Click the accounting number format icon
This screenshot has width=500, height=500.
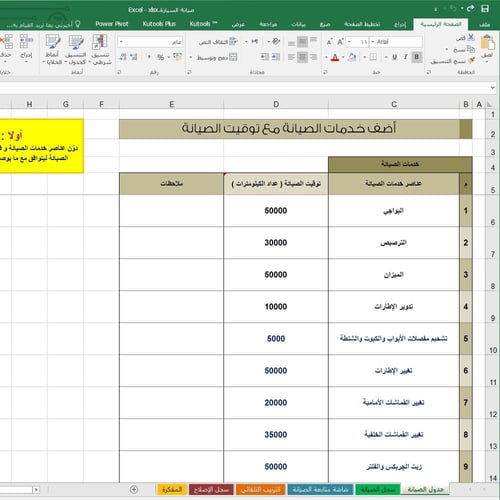(x=178, y=57)
